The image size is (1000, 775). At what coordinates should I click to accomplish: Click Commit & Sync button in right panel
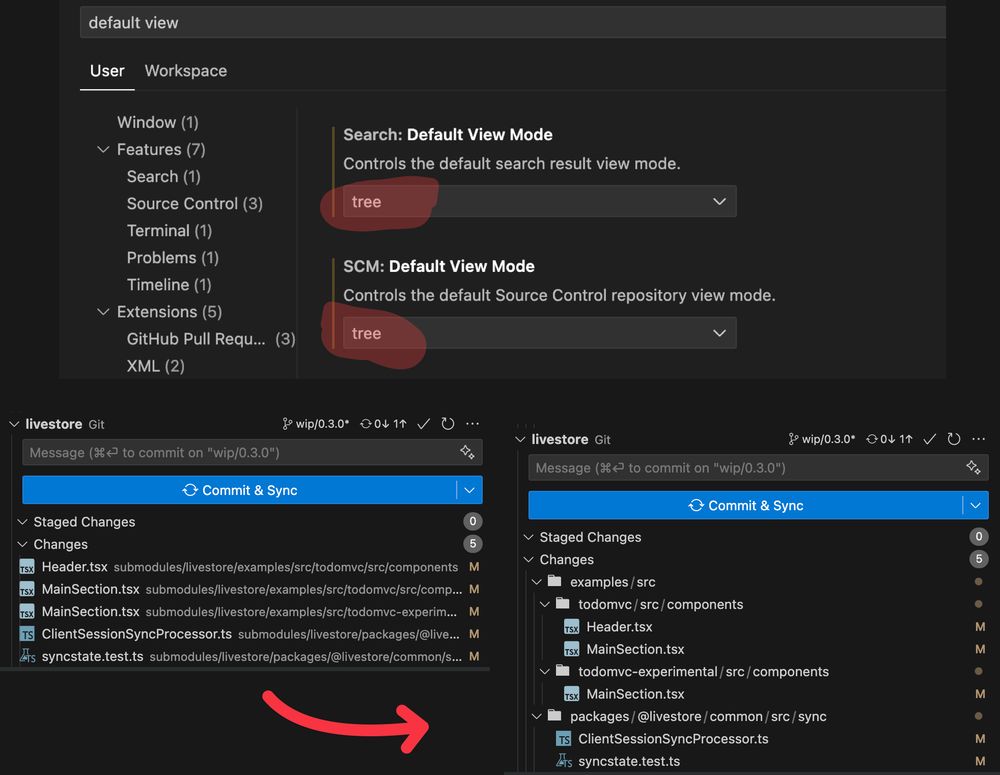pos(745,505)
